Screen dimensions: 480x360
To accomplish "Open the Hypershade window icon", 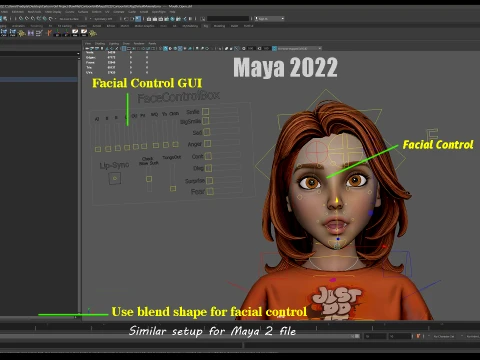I will [x=172, y=19].
